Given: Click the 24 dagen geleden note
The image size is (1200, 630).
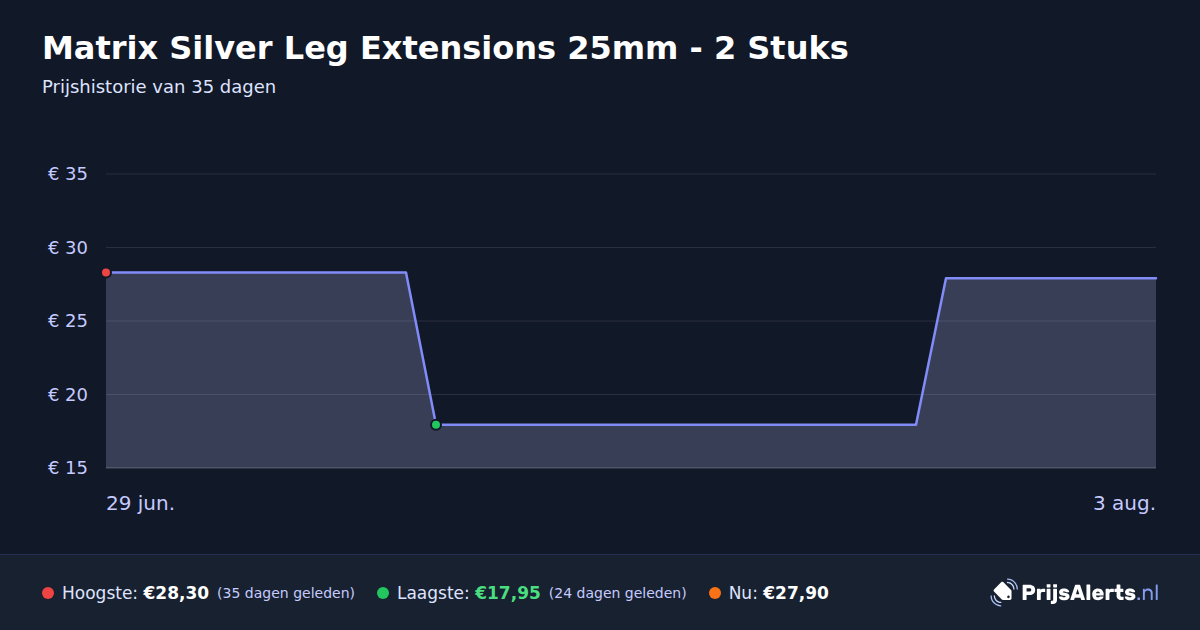Looking at the screenshot, I should (x=618, y=593).
